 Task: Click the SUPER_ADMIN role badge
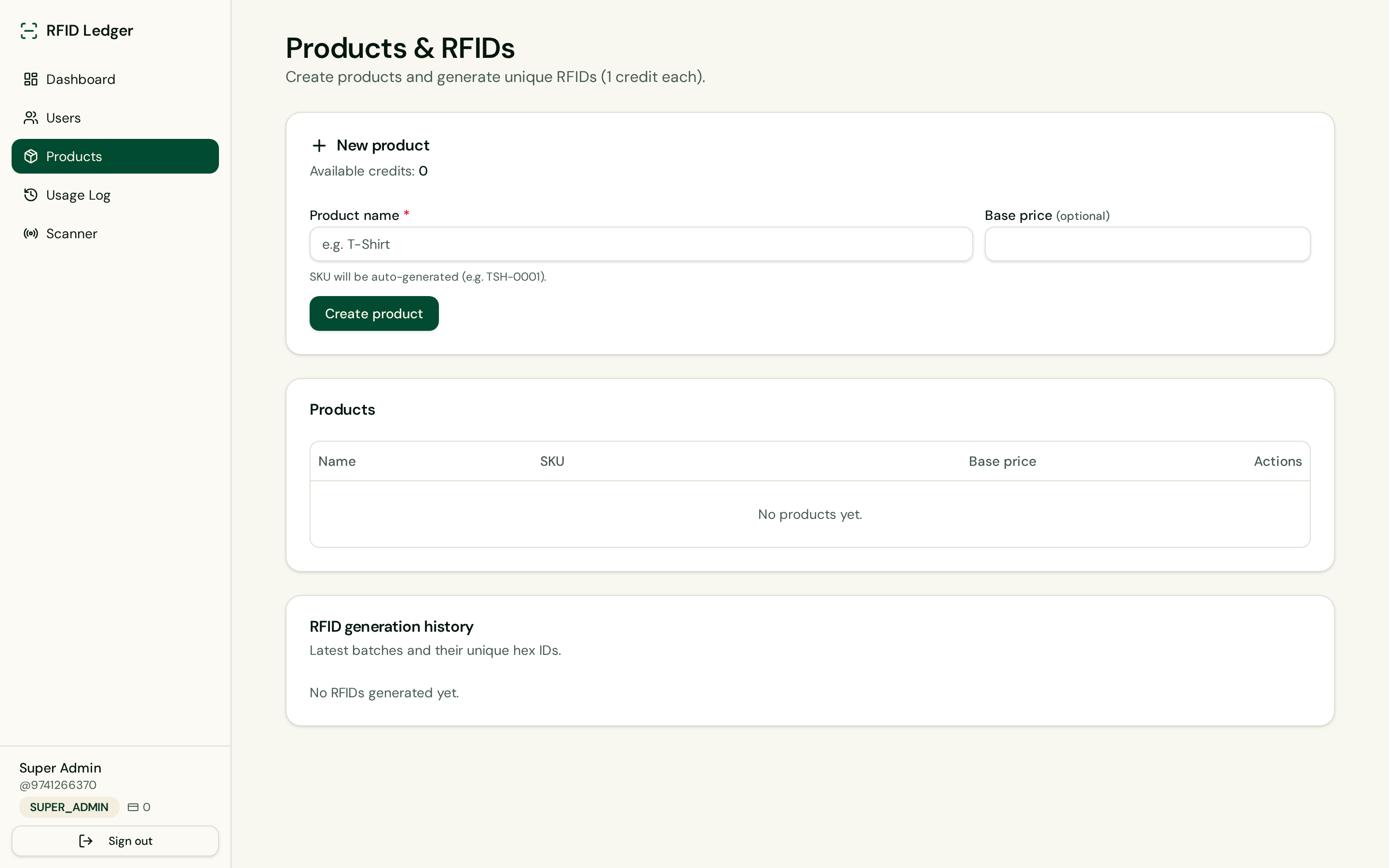69,807
